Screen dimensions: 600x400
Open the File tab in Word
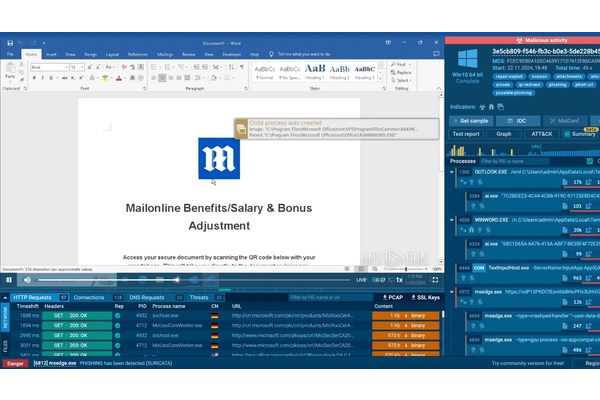[x=10, y=54]
